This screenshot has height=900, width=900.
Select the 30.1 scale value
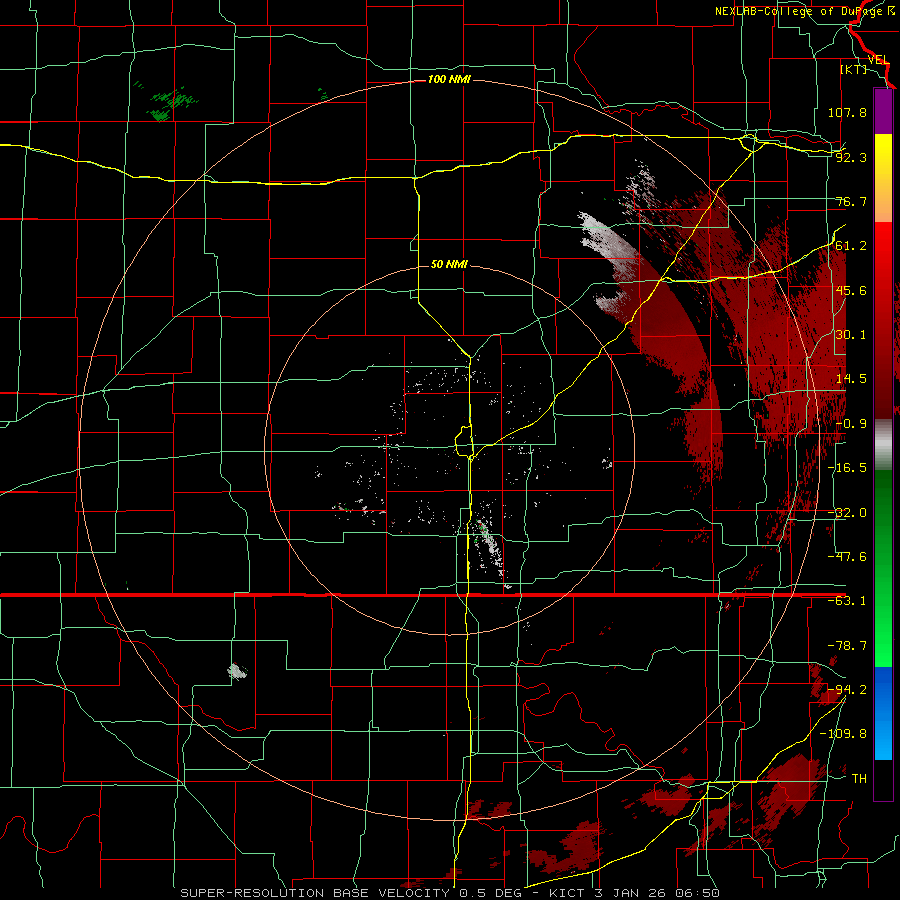pos(851,335)
